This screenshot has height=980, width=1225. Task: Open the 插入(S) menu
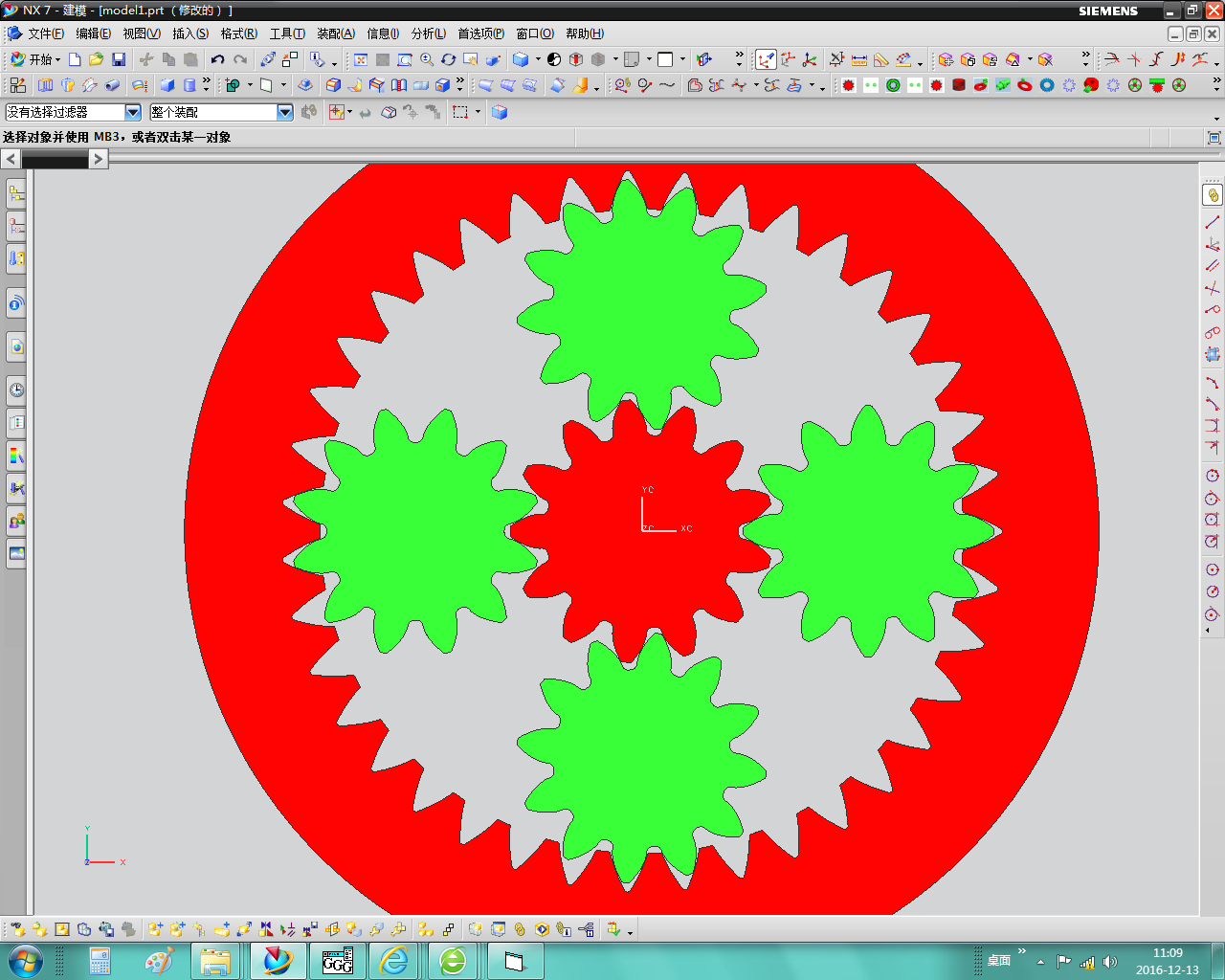(190, 33)
